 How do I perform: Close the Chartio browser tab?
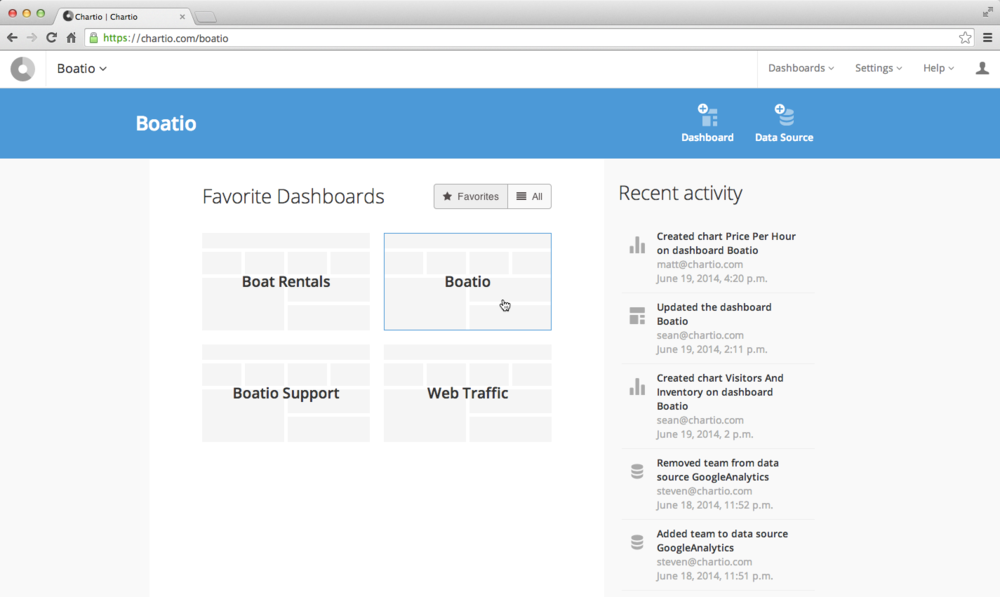point(182,17)
